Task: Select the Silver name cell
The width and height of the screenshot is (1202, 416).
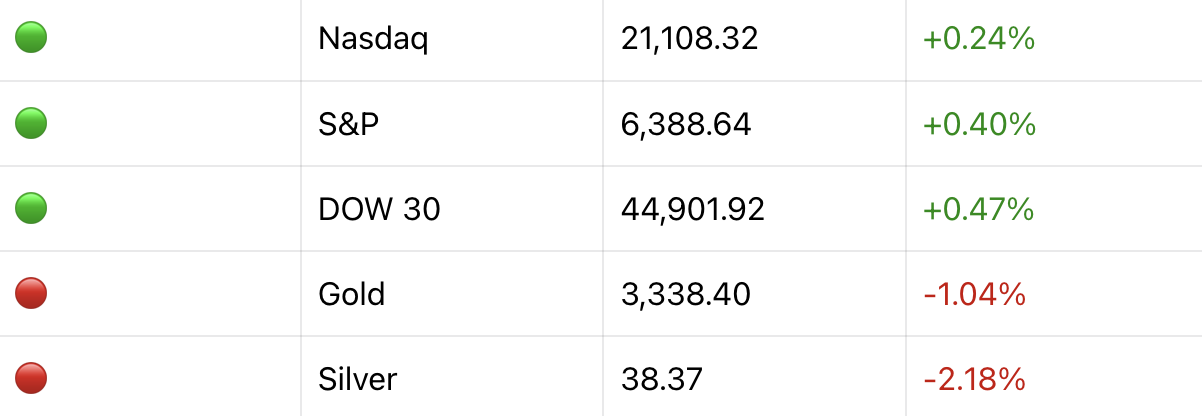Action: click(x=357, y=379)
